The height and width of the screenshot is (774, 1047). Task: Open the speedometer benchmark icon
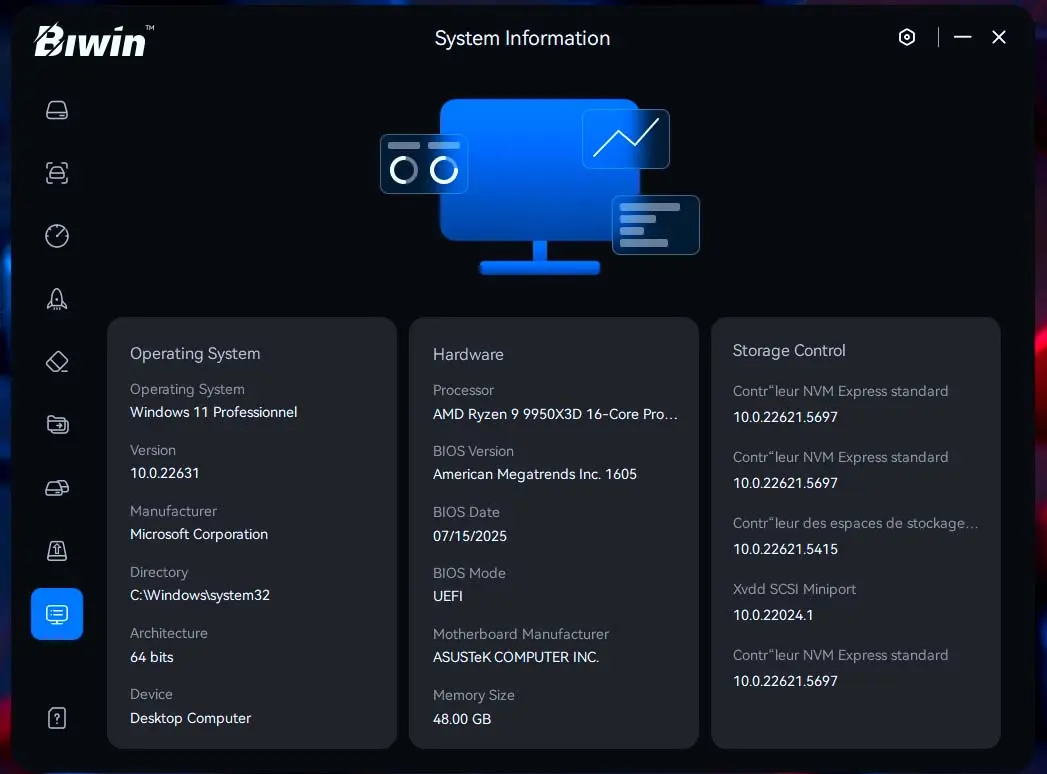pyautogui.click(x=57, y=236)
